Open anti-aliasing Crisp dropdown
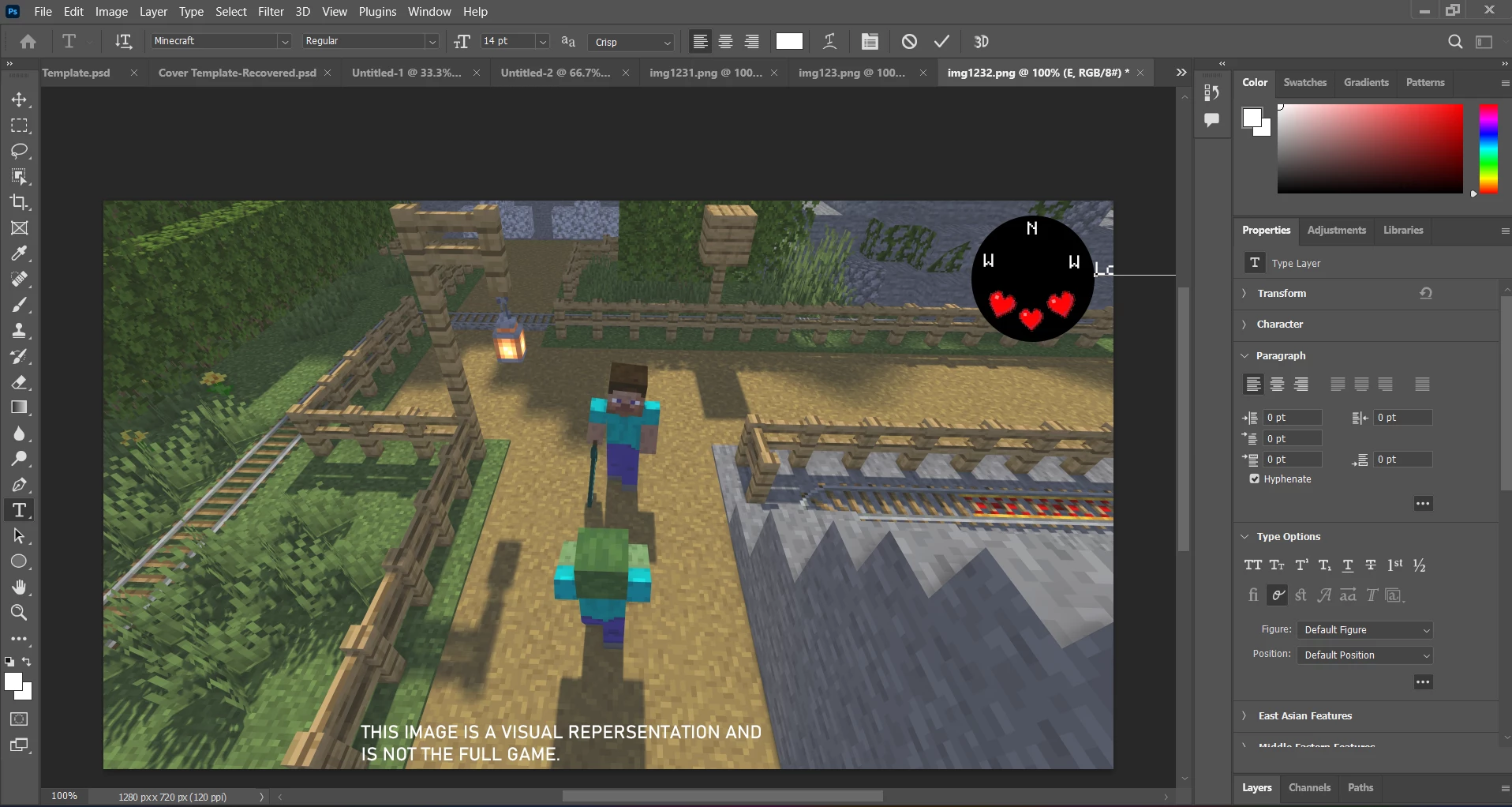The width and height of the screenshot is (1512, 807). click(632, 42)
